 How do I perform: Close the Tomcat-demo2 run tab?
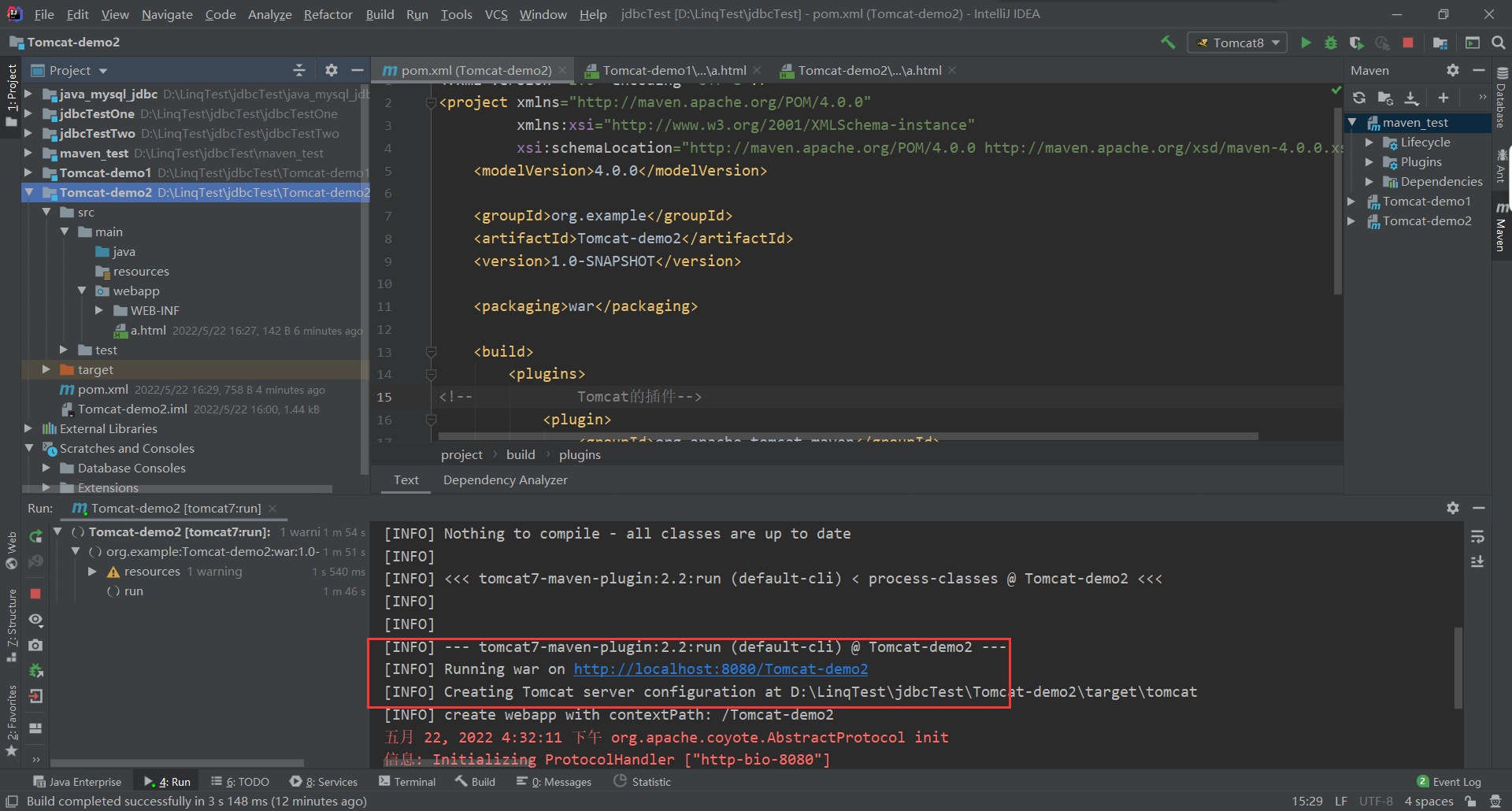click(272, 508)
